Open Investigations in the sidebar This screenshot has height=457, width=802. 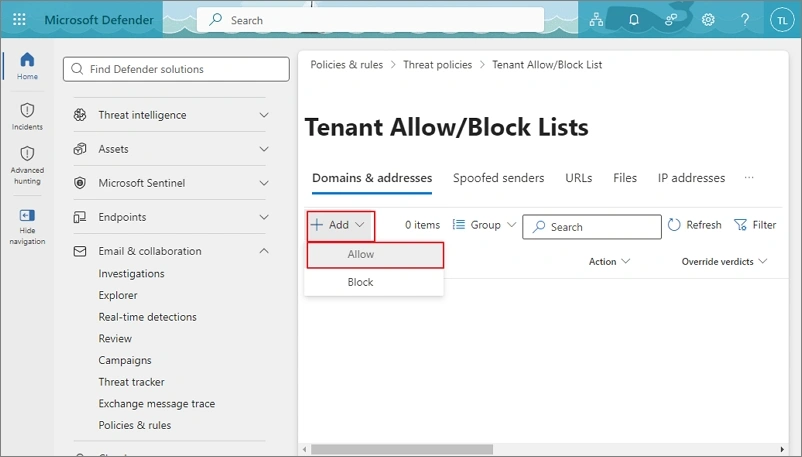click(x=131, y=274)
